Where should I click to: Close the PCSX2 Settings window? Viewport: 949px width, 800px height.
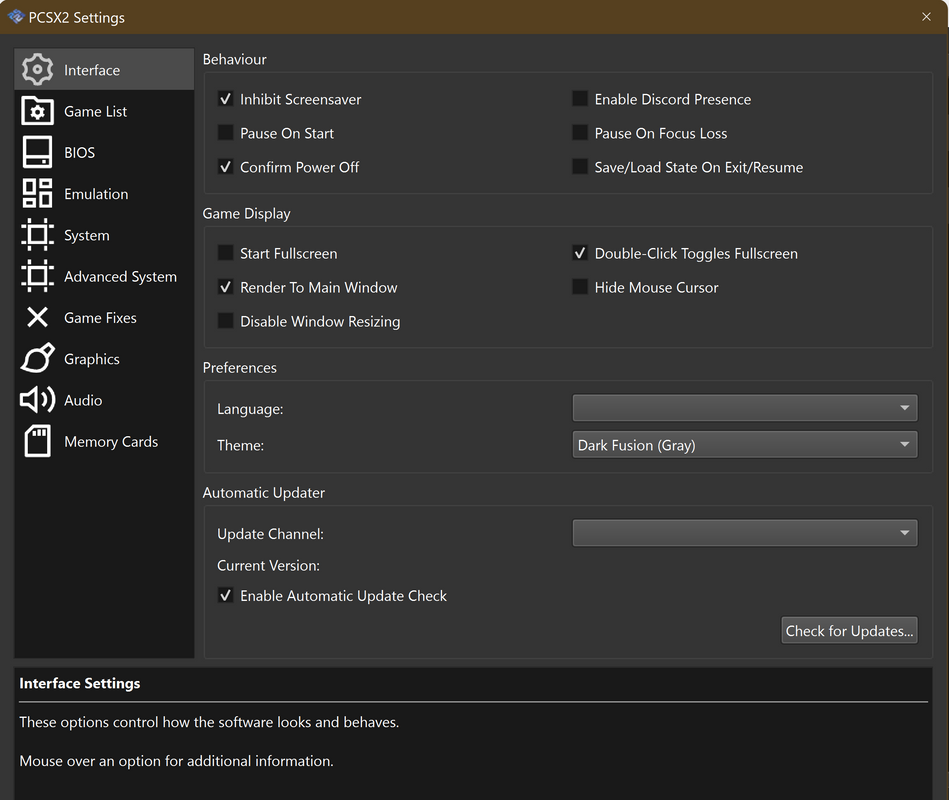tap(926, 17)
